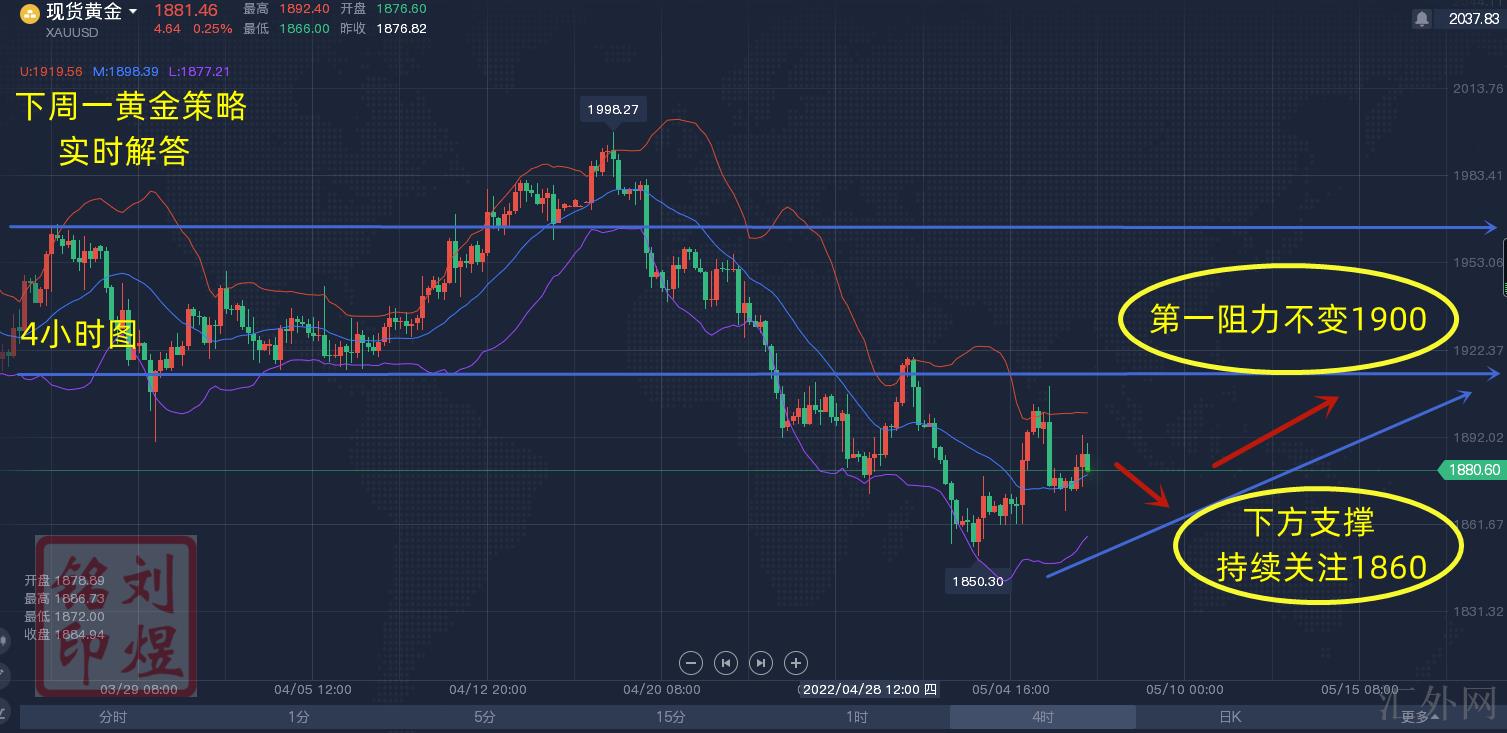Click the gold 现货黄金 symbol logo icon
The width and height of the screenshot is (1507, 733).
point(30,14)
